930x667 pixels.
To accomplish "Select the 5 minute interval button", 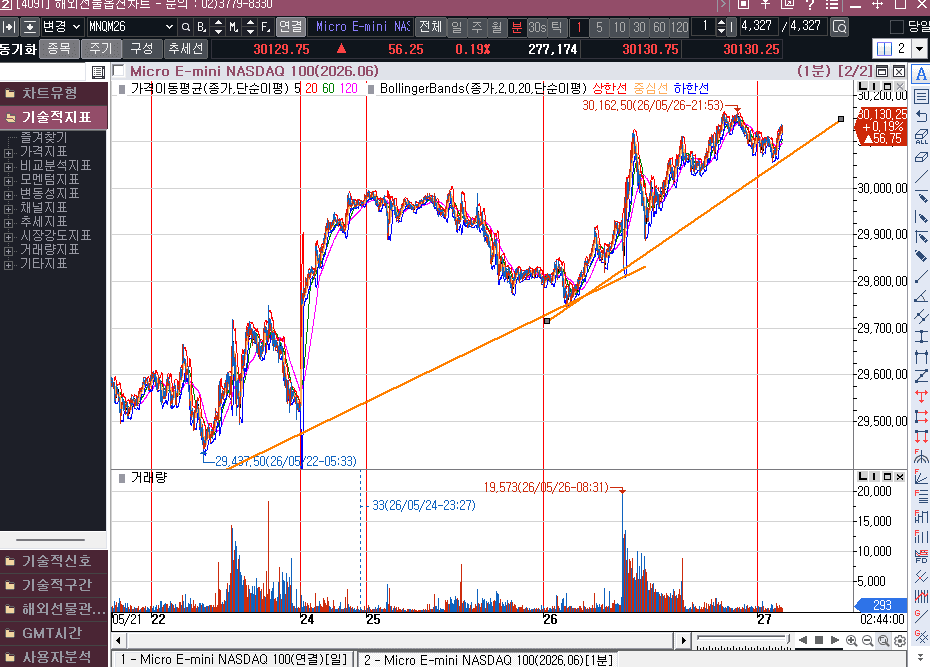I will 599,27.
